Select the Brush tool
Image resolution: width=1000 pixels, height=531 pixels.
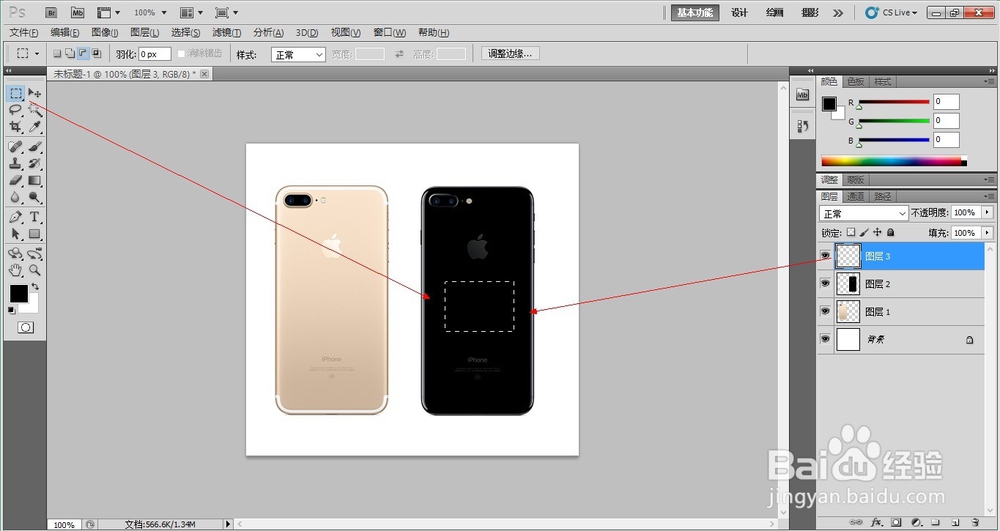click(34, 147)
